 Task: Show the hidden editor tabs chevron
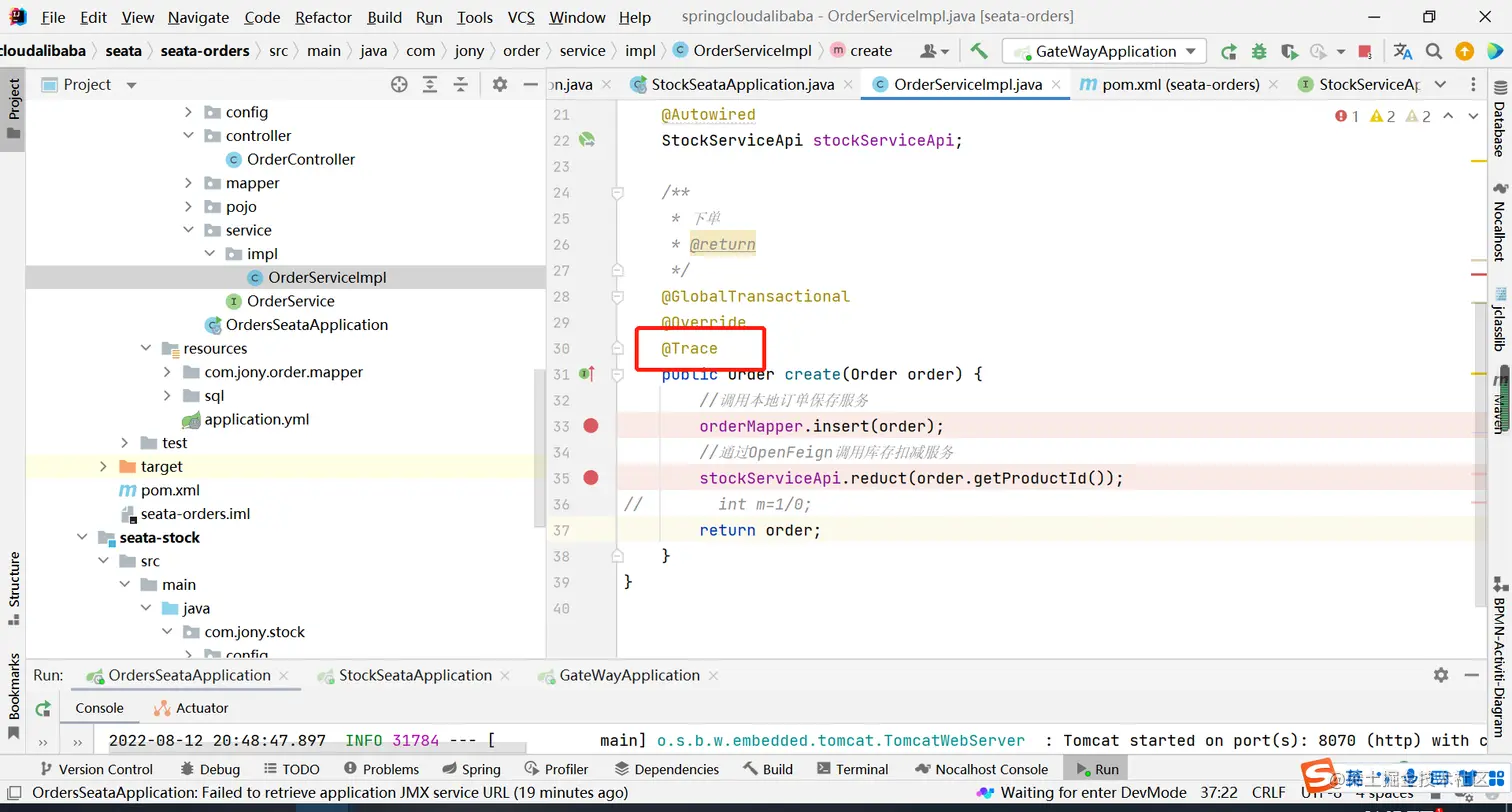coord(1440,85)
